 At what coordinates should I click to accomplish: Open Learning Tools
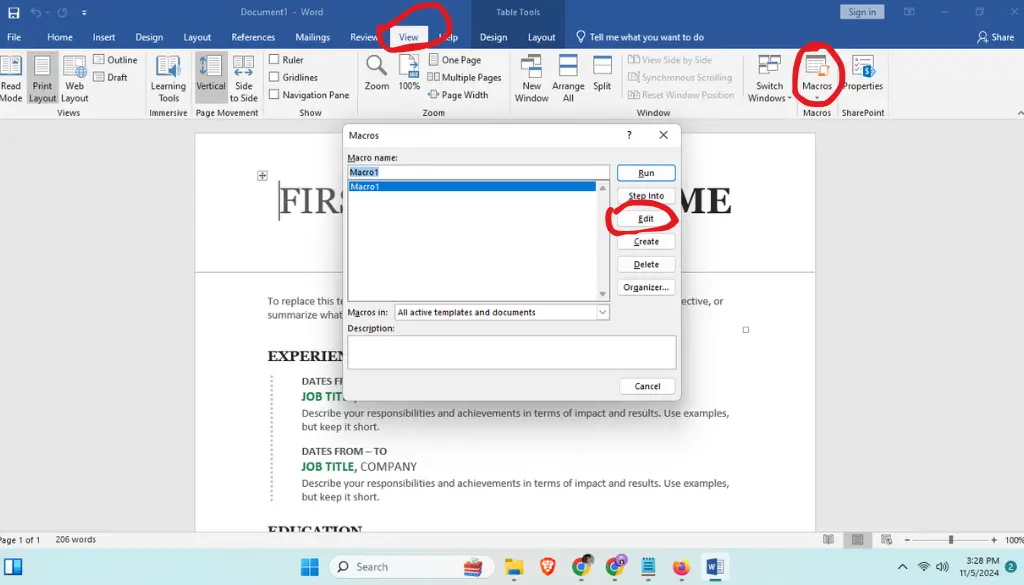[168, 79]
